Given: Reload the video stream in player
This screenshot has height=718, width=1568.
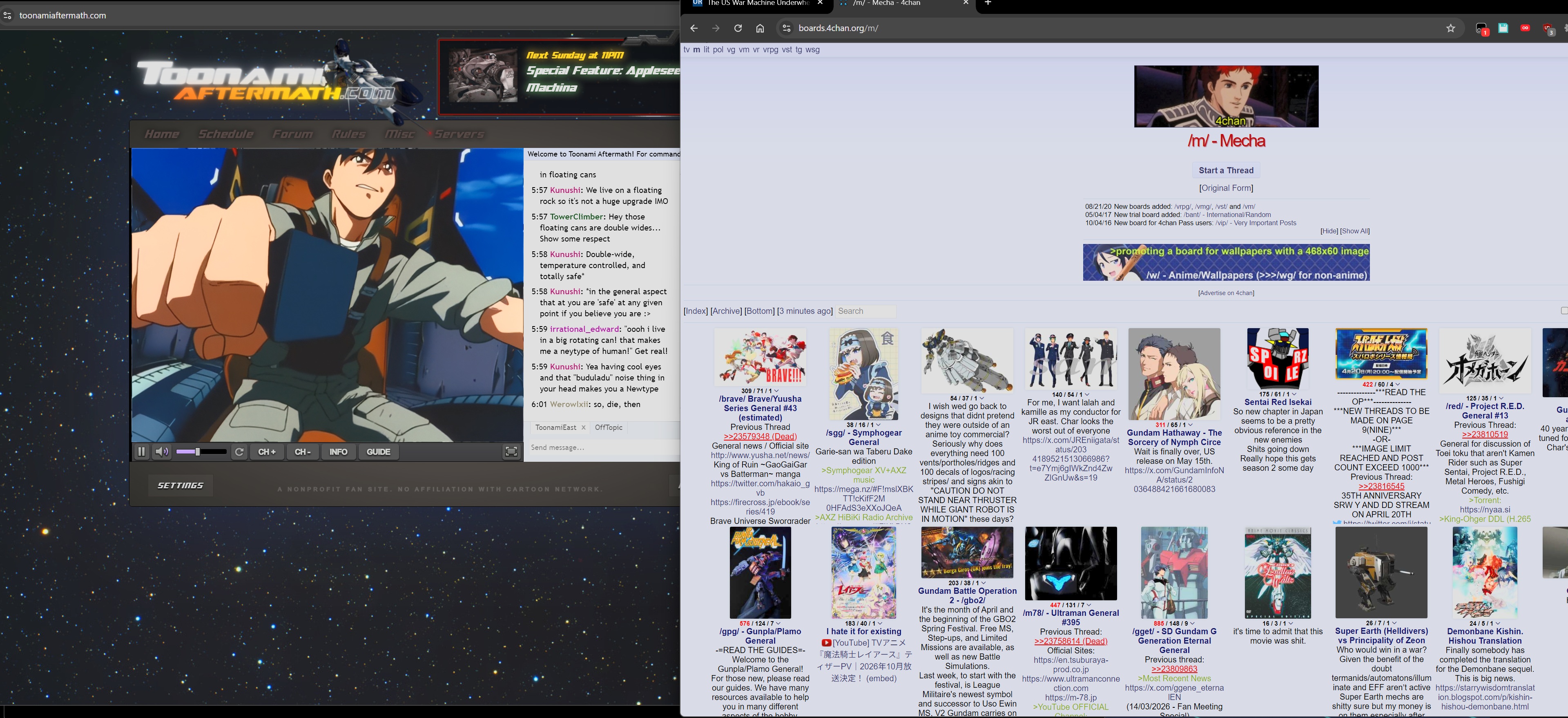Looking at the screenshot, I should pos(240,452).
